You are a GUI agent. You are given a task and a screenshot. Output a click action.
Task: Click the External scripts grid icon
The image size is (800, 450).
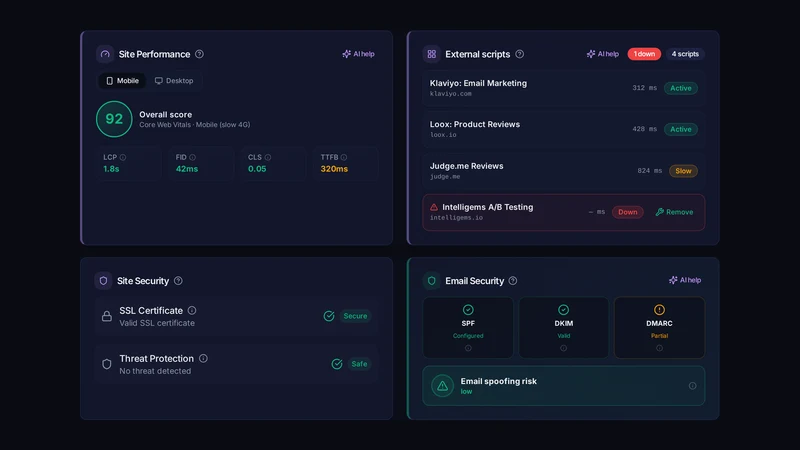coord(432,54)
